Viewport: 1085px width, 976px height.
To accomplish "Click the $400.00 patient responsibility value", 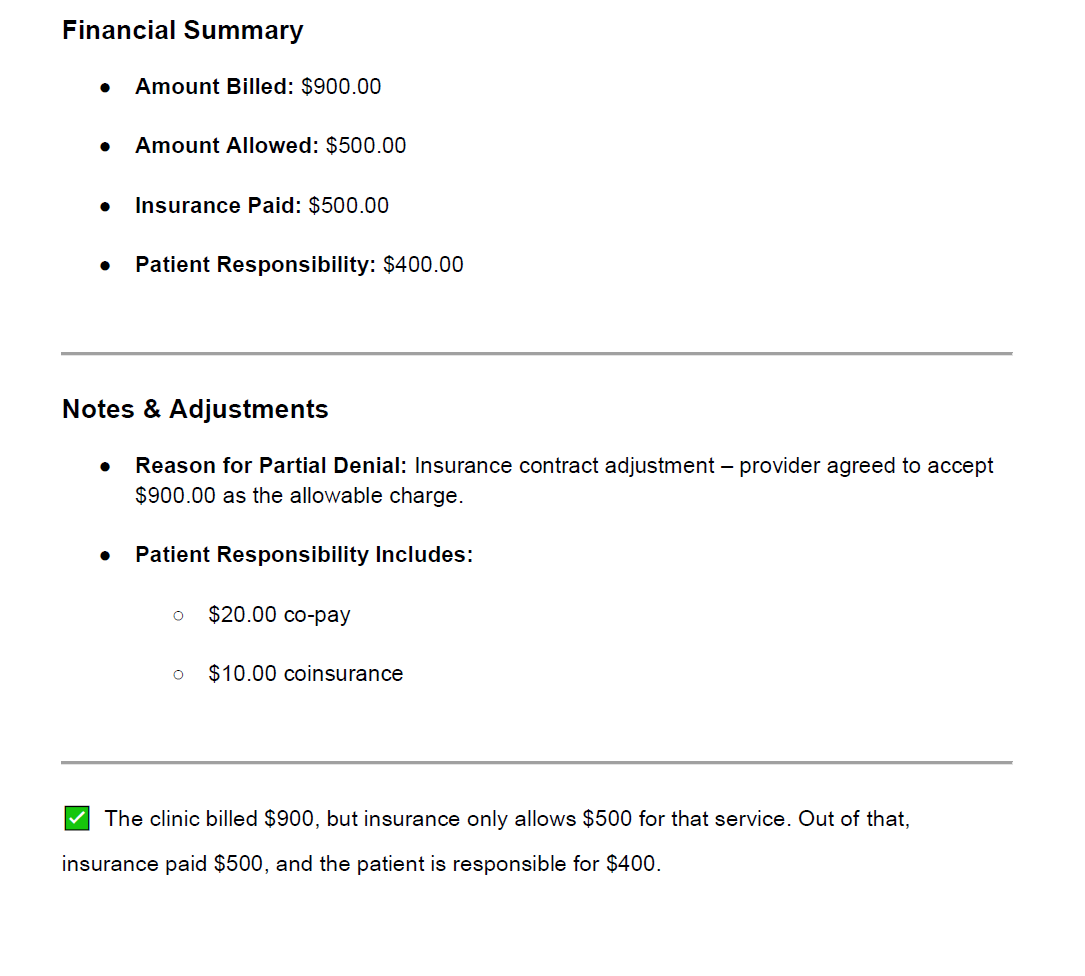I will coord(424,265).
